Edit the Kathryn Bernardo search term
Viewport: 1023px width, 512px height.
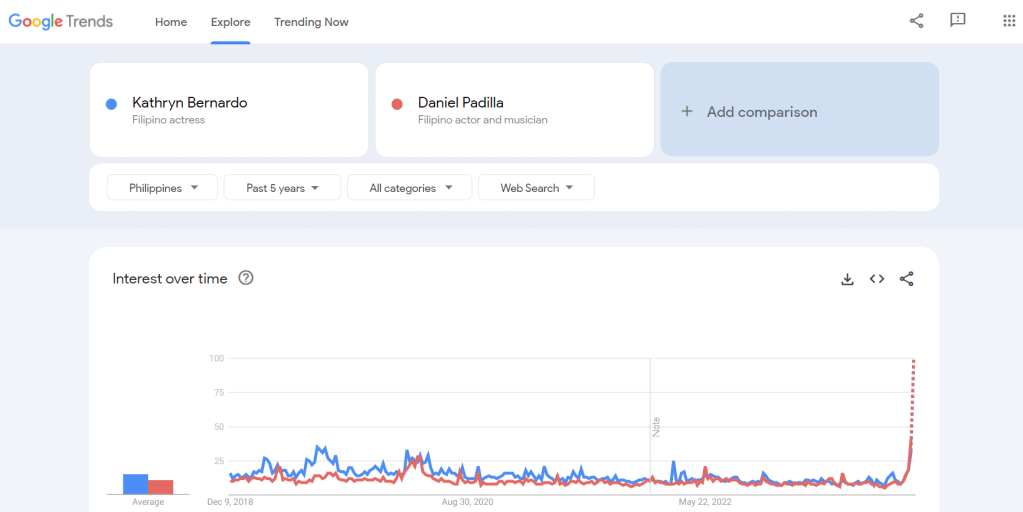pos(190,103)
